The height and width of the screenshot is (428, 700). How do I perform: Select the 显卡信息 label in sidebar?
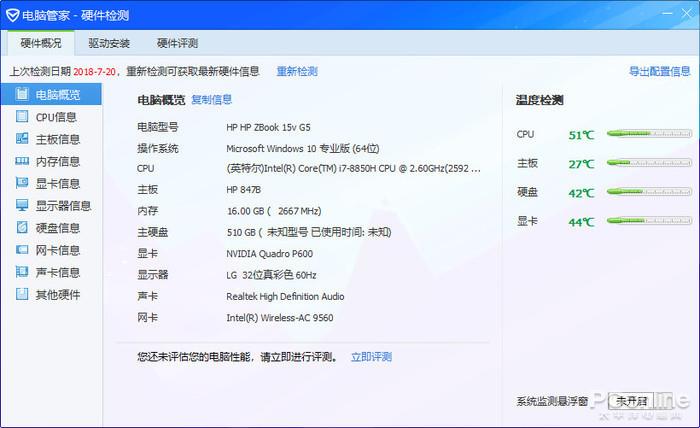[58, 183]
